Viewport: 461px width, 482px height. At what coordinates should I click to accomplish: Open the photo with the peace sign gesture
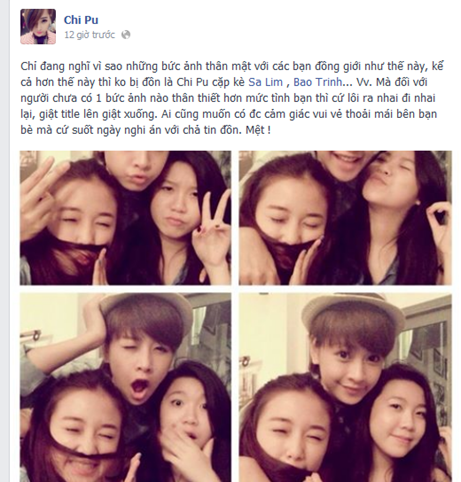click(125, 218)
